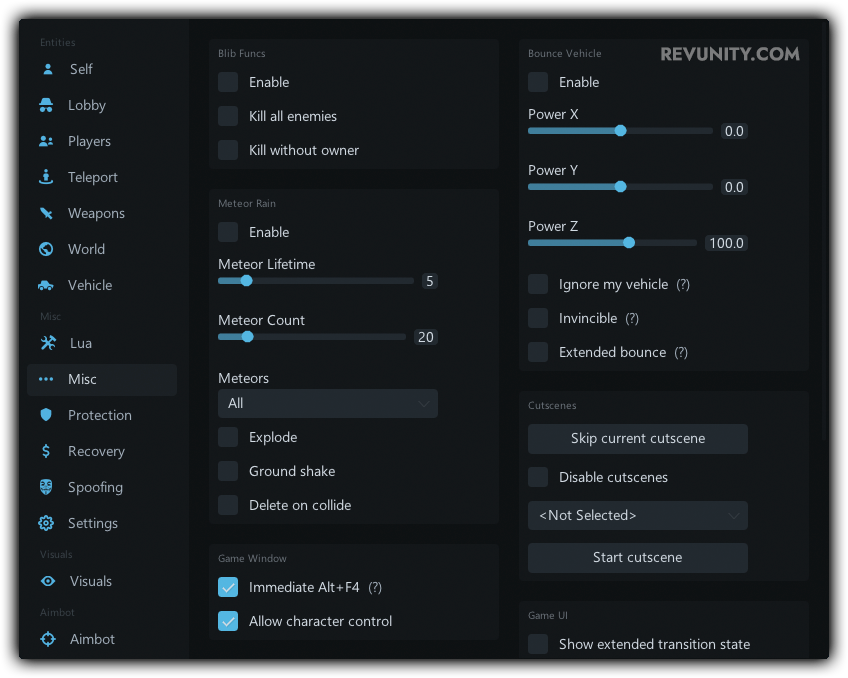Click the Start cutscene button
Viewport: 848px width, 678px height.
(x=637, y=557)
